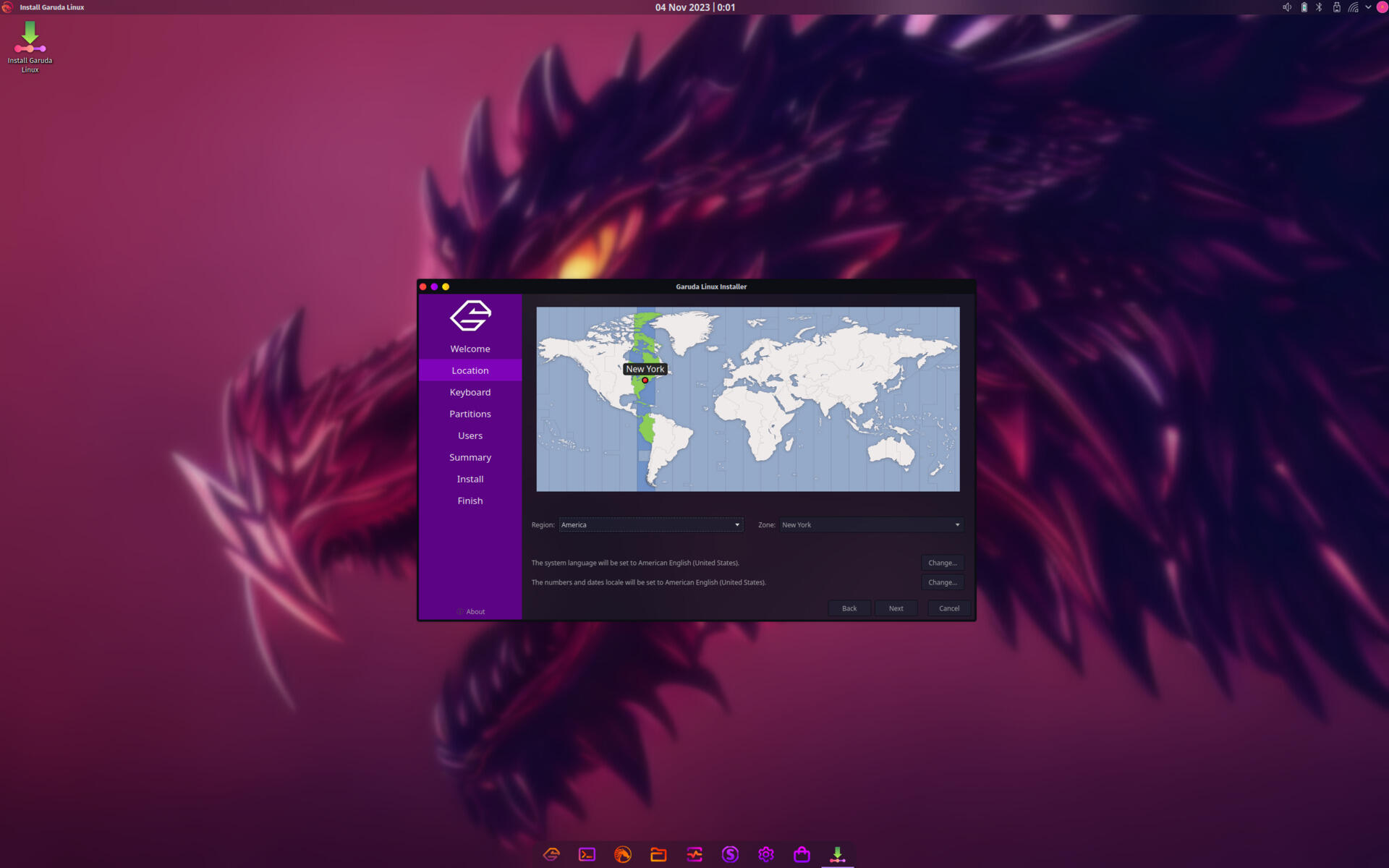Screen dimensions: 1389x868
Task: Launch the purple S app in dock
Action: tap(730, 854)
